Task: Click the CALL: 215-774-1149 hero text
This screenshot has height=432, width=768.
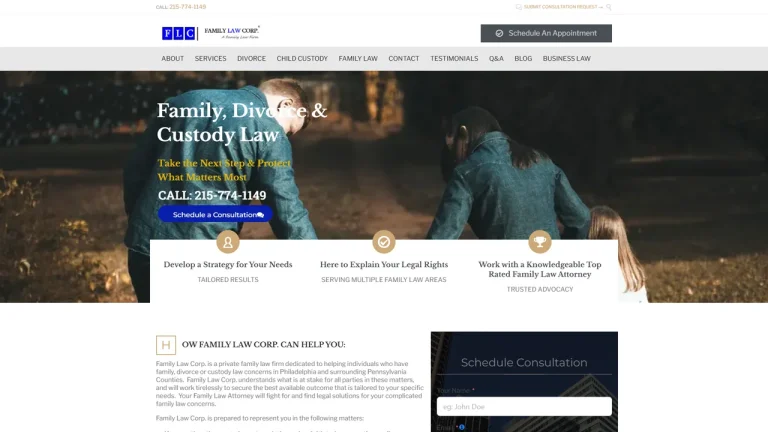Action: coord(212,195)
